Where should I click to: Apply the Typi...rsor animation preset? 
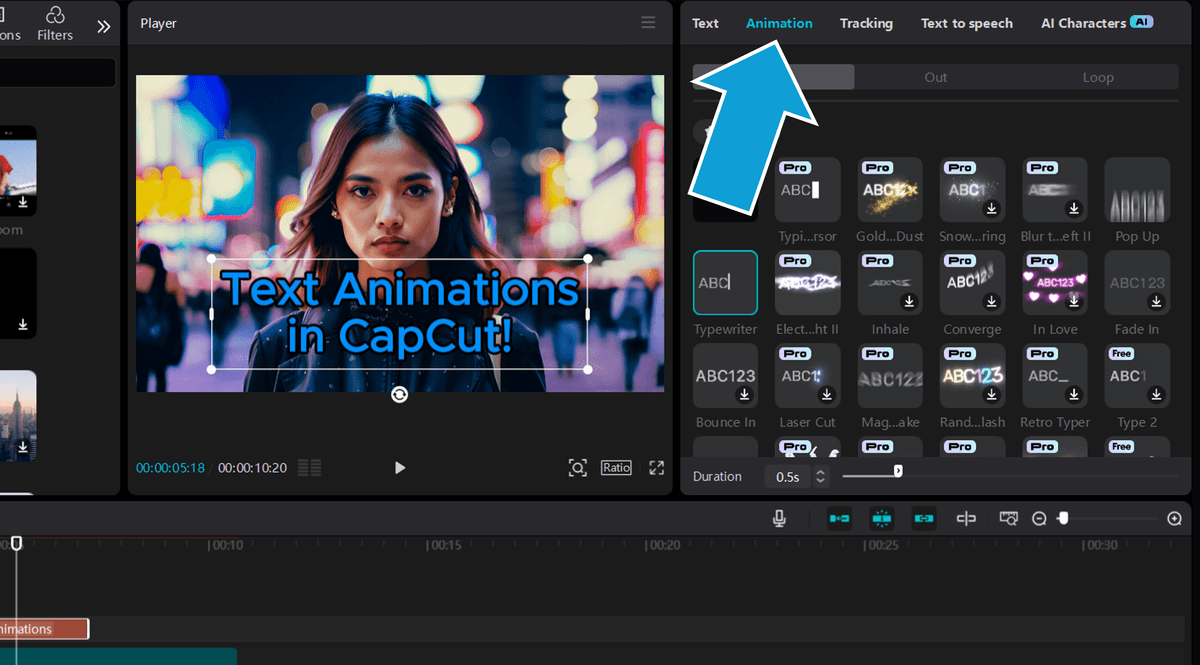point(808,189)
